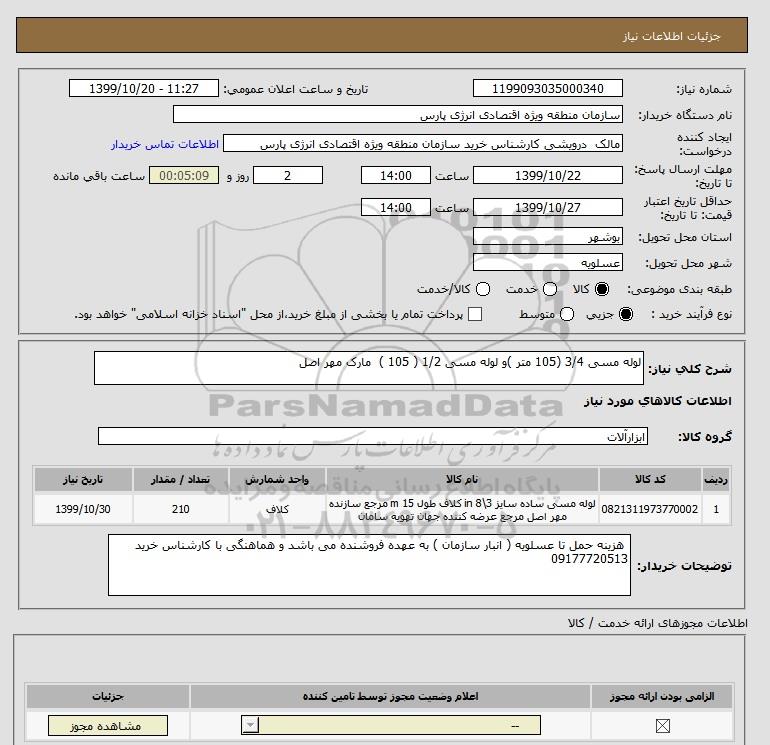The height and width of the screenshot is (745, 770).
Task: Click the شماره نیاز field 1199093035000340
Action: pos(548,88)
